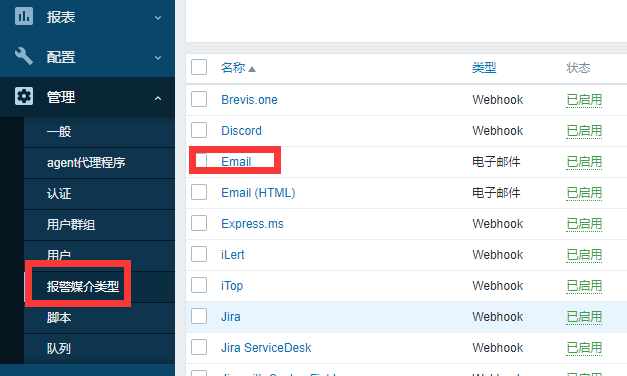Collapse the 管理 menu chevron
The image size is (627, 376).
[x=158, y=98]
